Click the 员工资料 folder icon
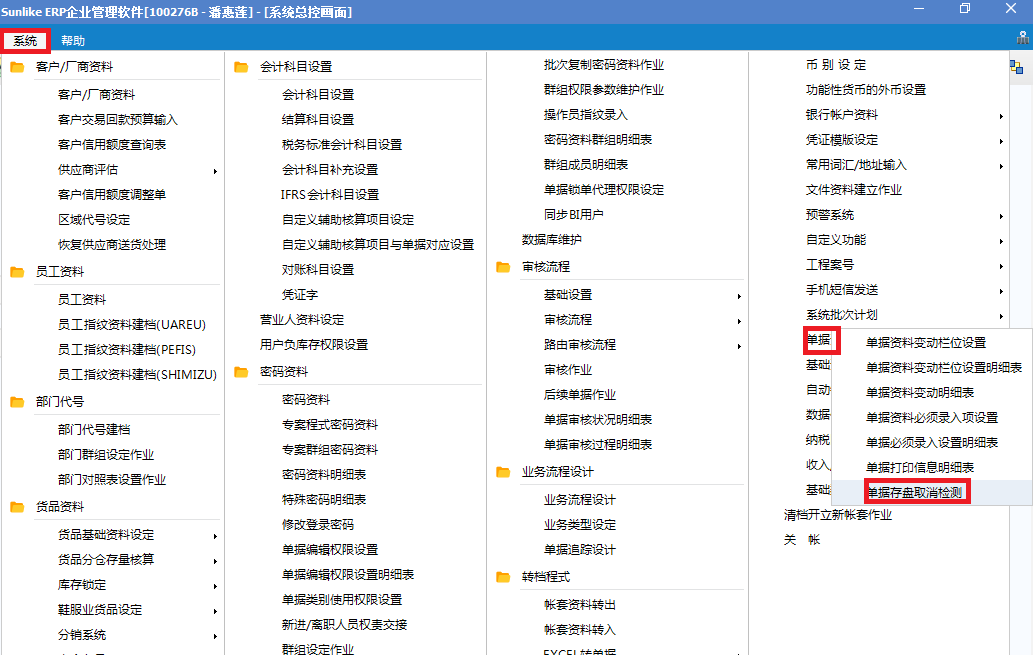1033x655 pixels. coord(17,271)
